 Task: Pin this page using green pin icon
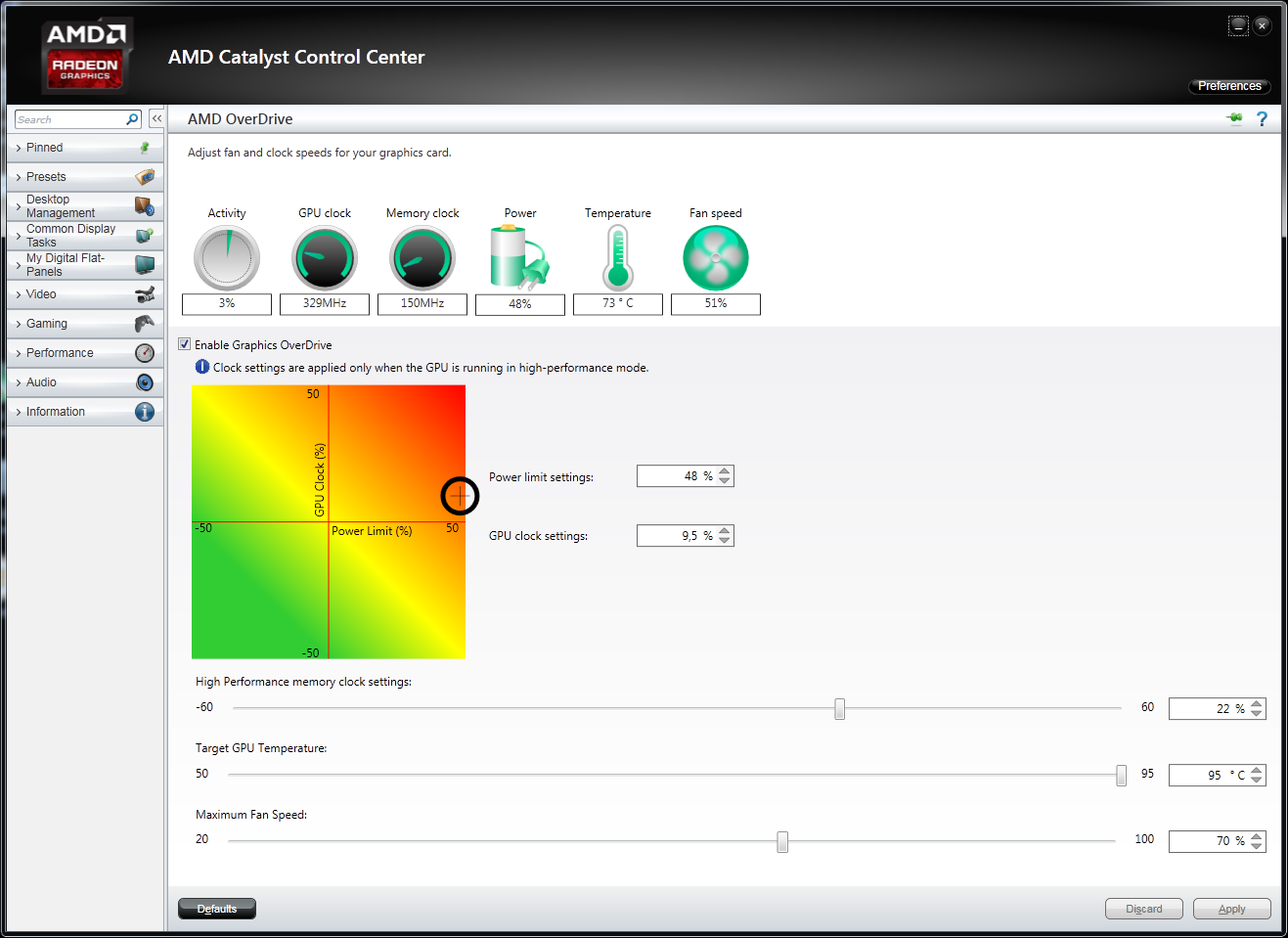point(1234,118)
